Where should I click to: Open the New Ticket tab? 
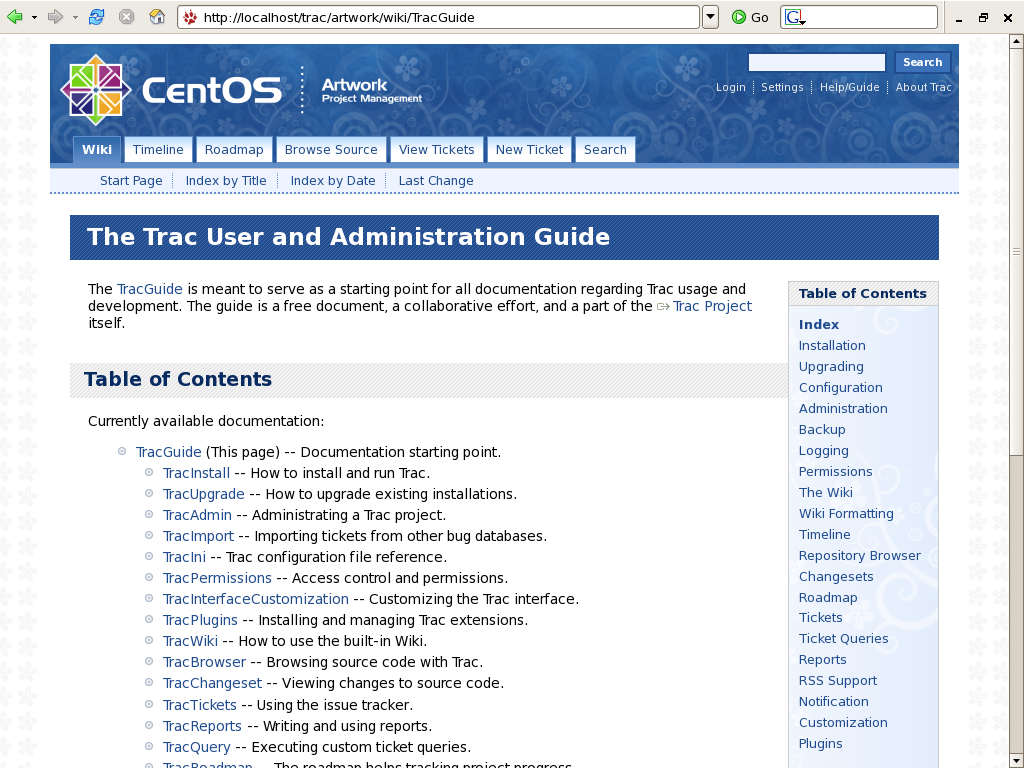coord(529,150)
